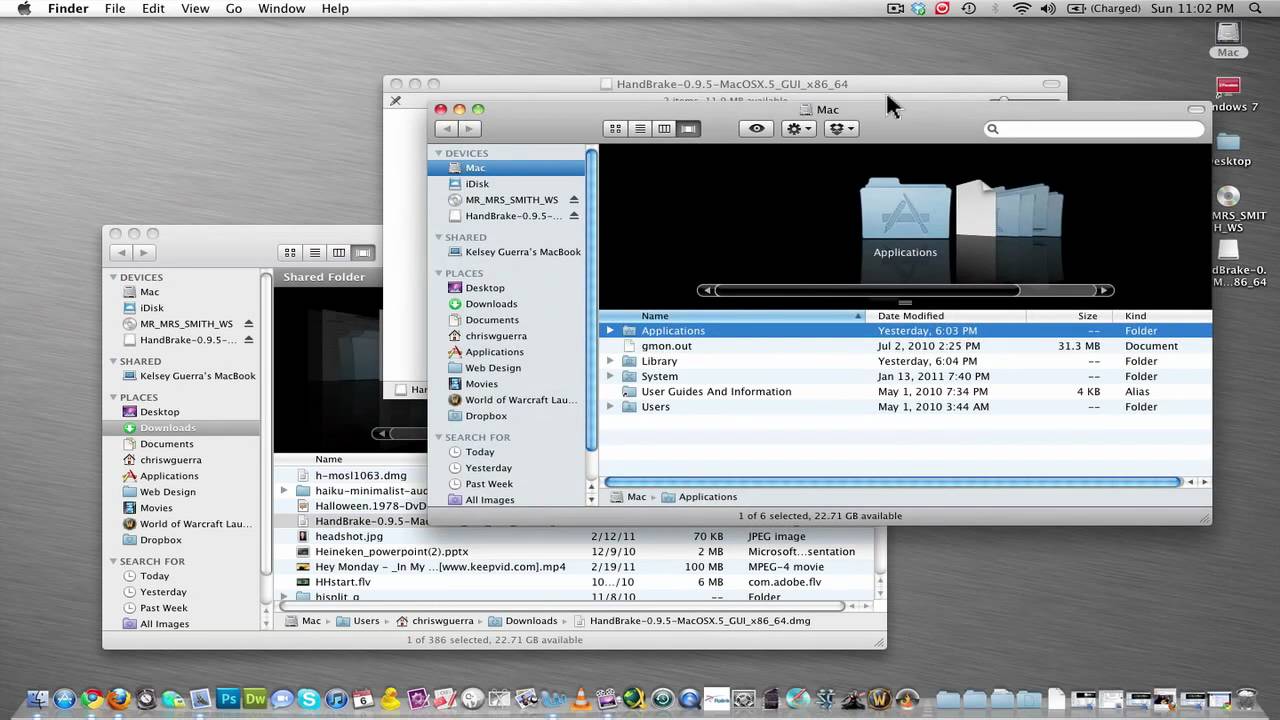Image resolution: width=1280 pixels, height=720 pixels.
Task: Eject HandBrake volume in the Mac window sidebar
Action: click(x=574, y=216)
